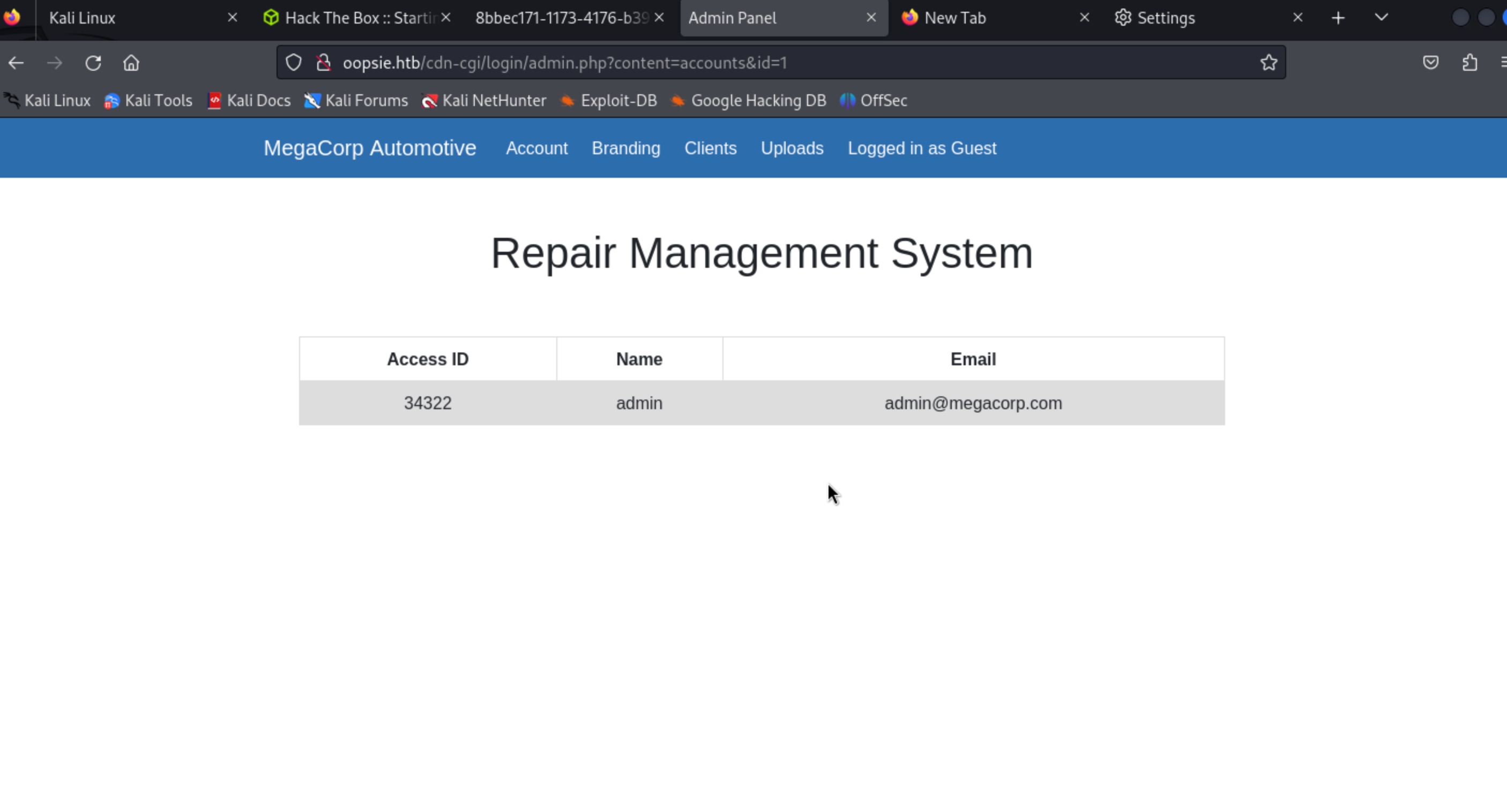Click the Clients navigation link
Screen dimensions: 1507x812
[x=710, y=148]
